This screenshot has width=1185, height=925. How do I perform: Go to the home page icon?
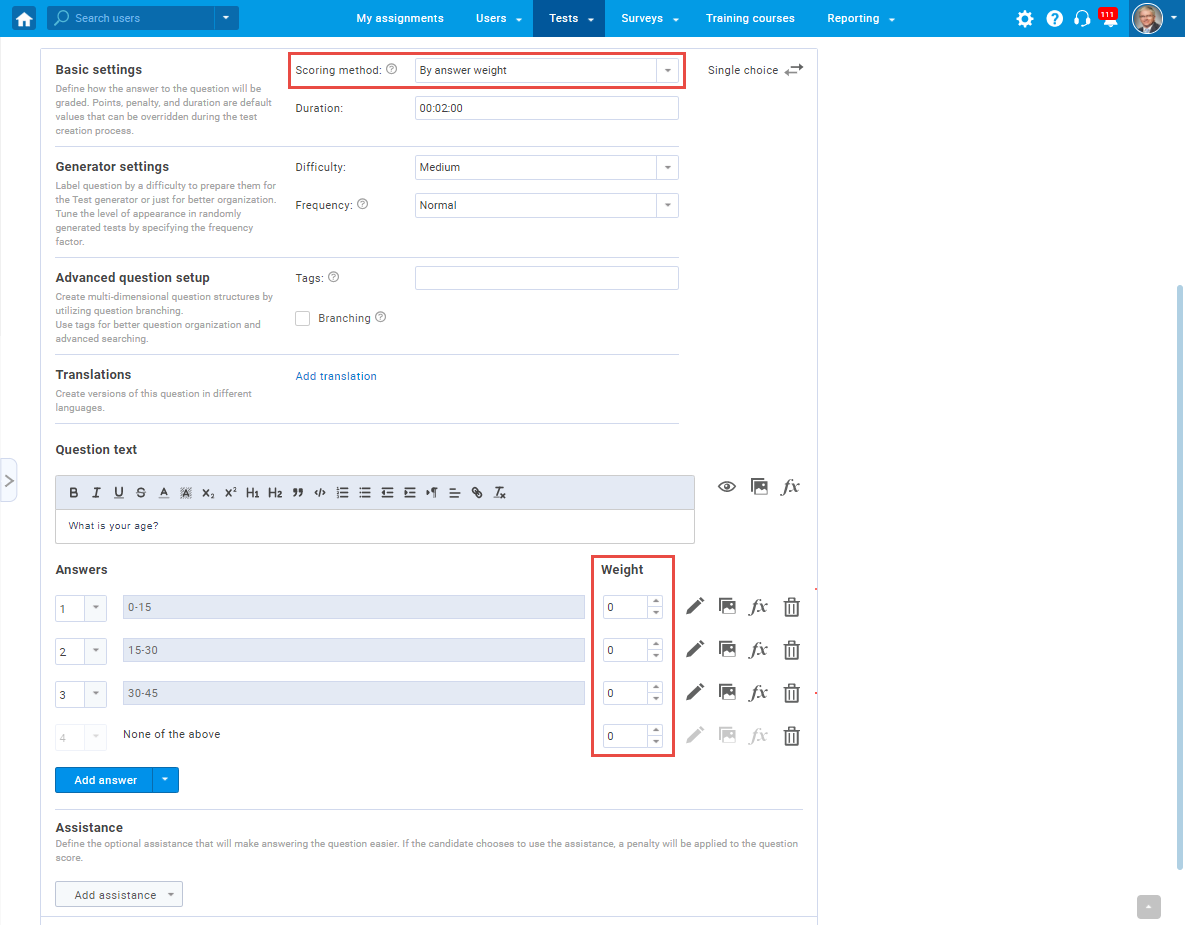(24, 18)
